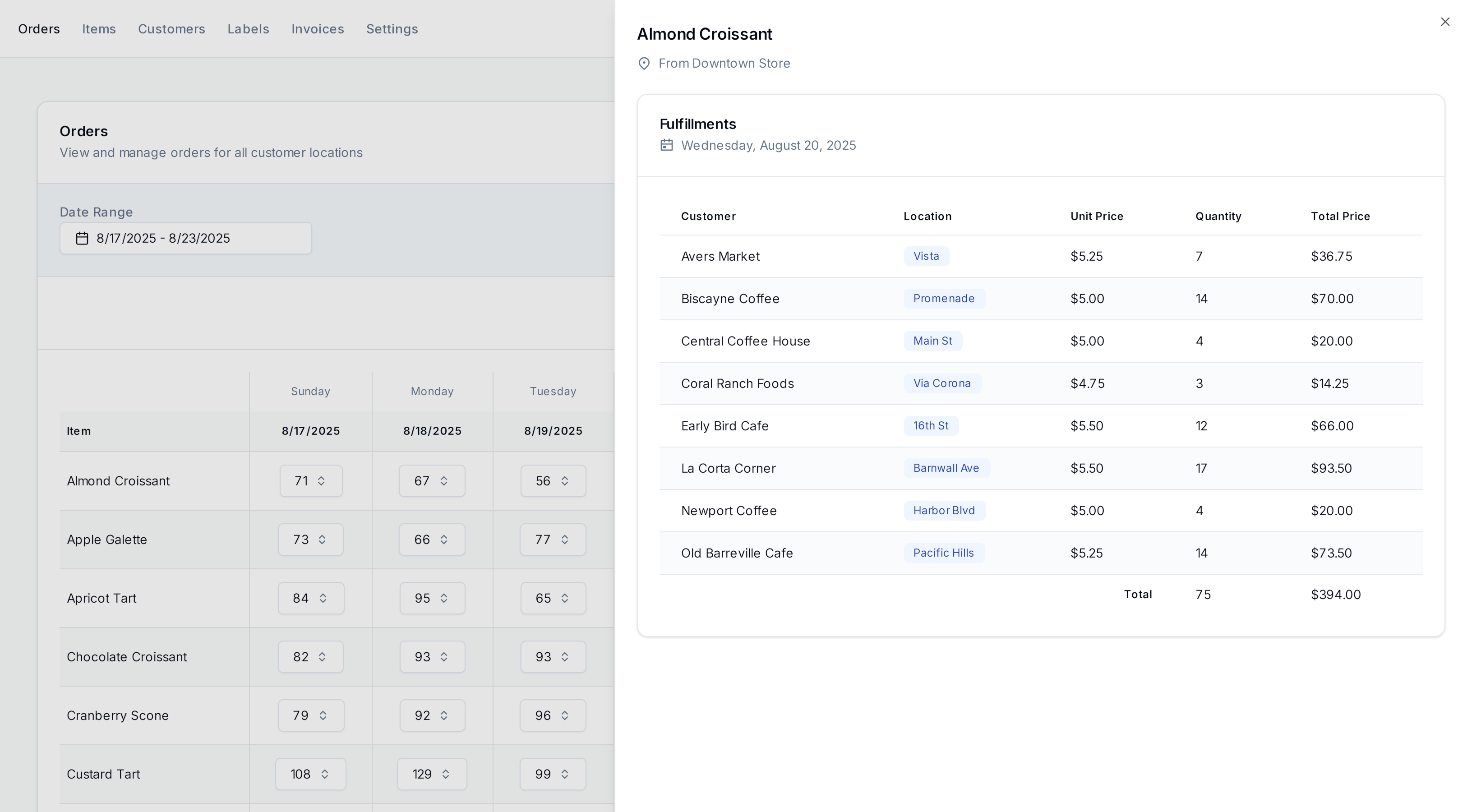Open the date range picker 8/17/2025 - 8/23/2025
This screenshot has height=812, width=1467.
point(186,238)
